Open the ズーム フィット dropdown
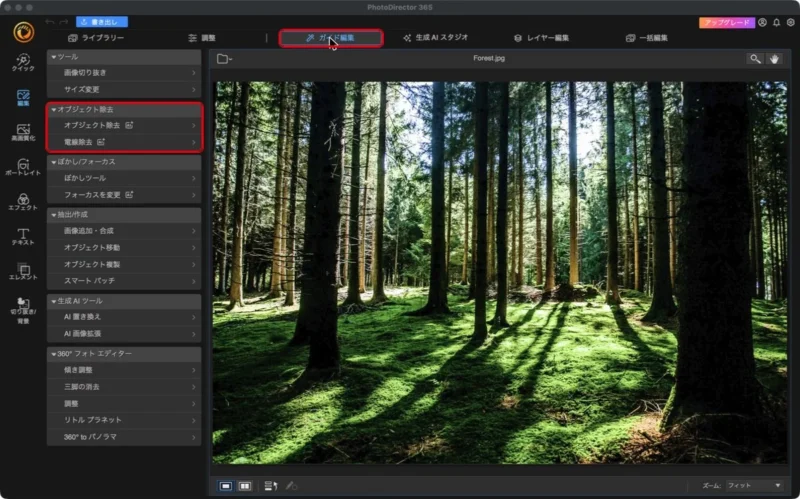 [754, 485]
